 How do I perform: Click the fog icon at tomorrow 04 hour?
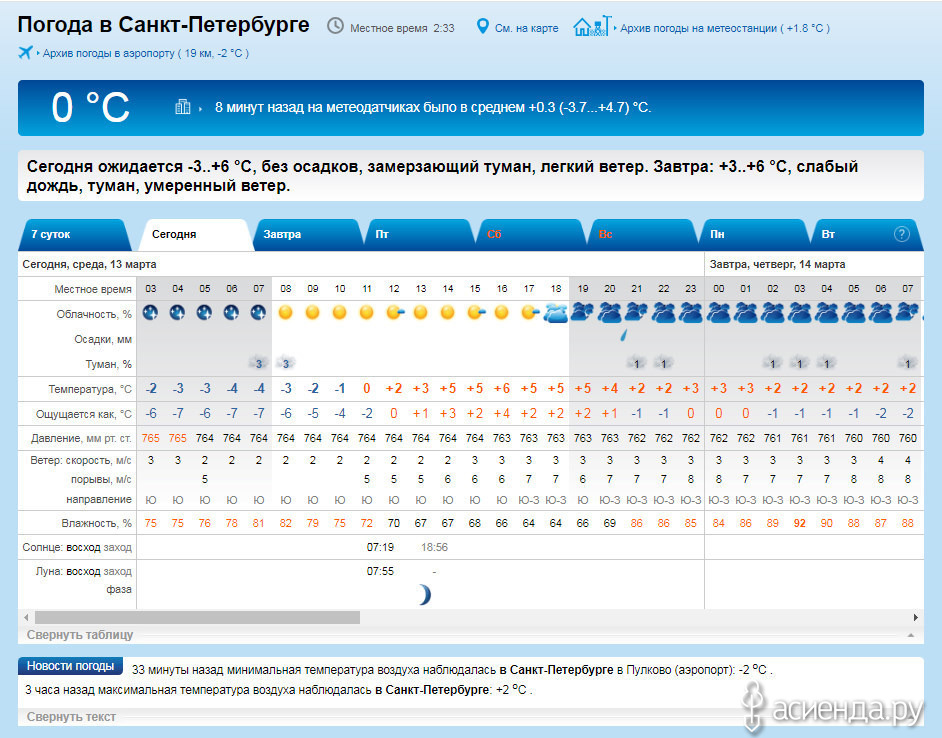pyautogui.click(x=827, y=363)
